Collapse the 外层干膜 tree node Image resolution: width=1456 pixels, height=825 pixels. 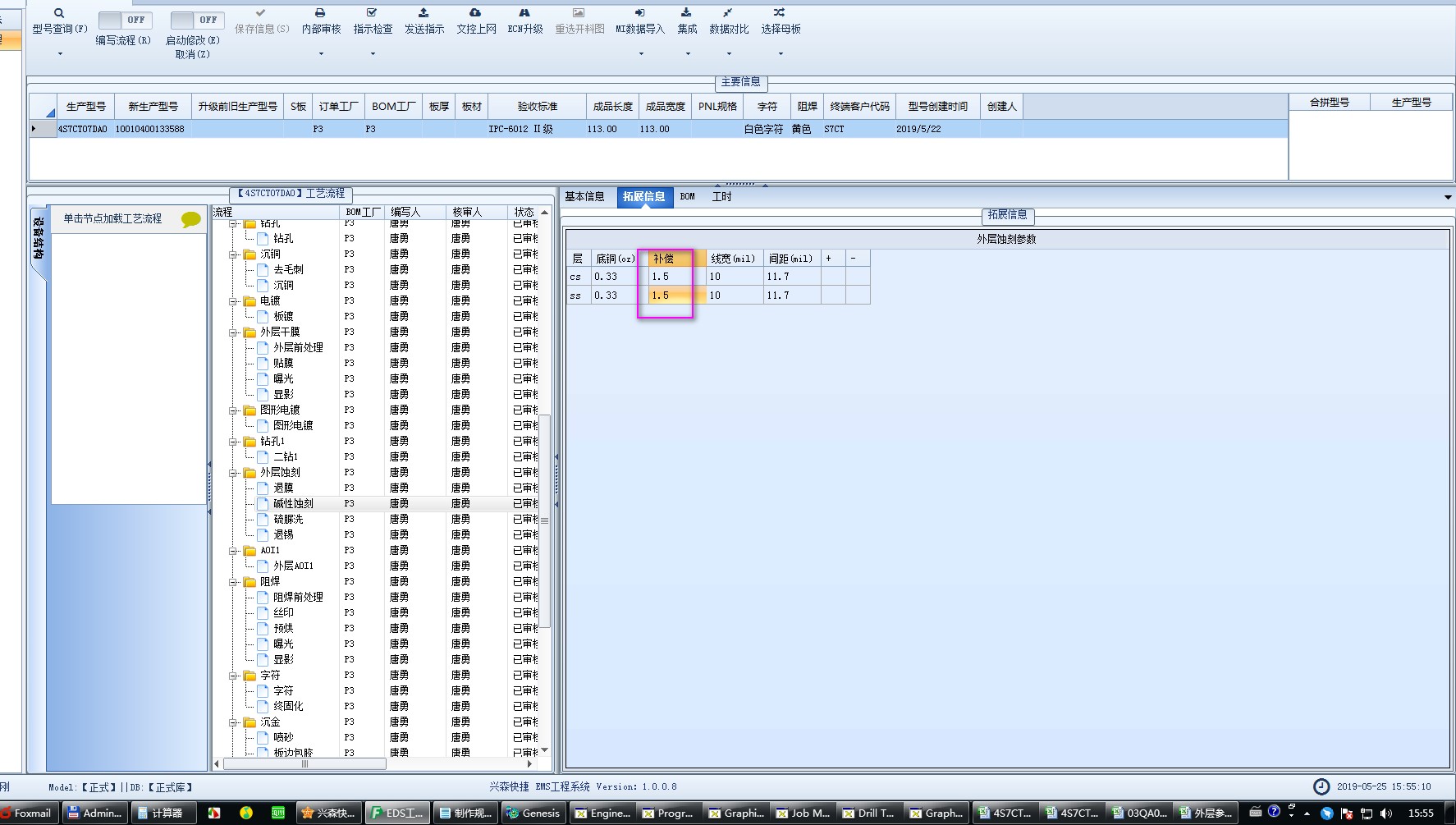(234, 332)
